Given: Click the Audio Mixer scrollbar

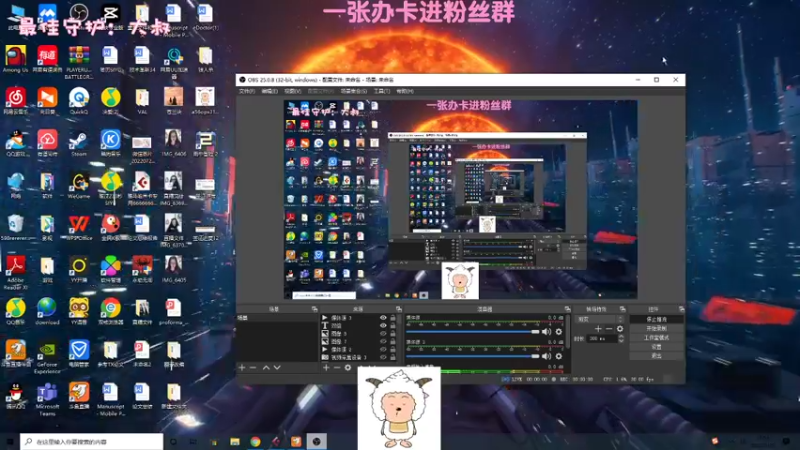Looking at the screenshot, I should (x=568, y=332).
